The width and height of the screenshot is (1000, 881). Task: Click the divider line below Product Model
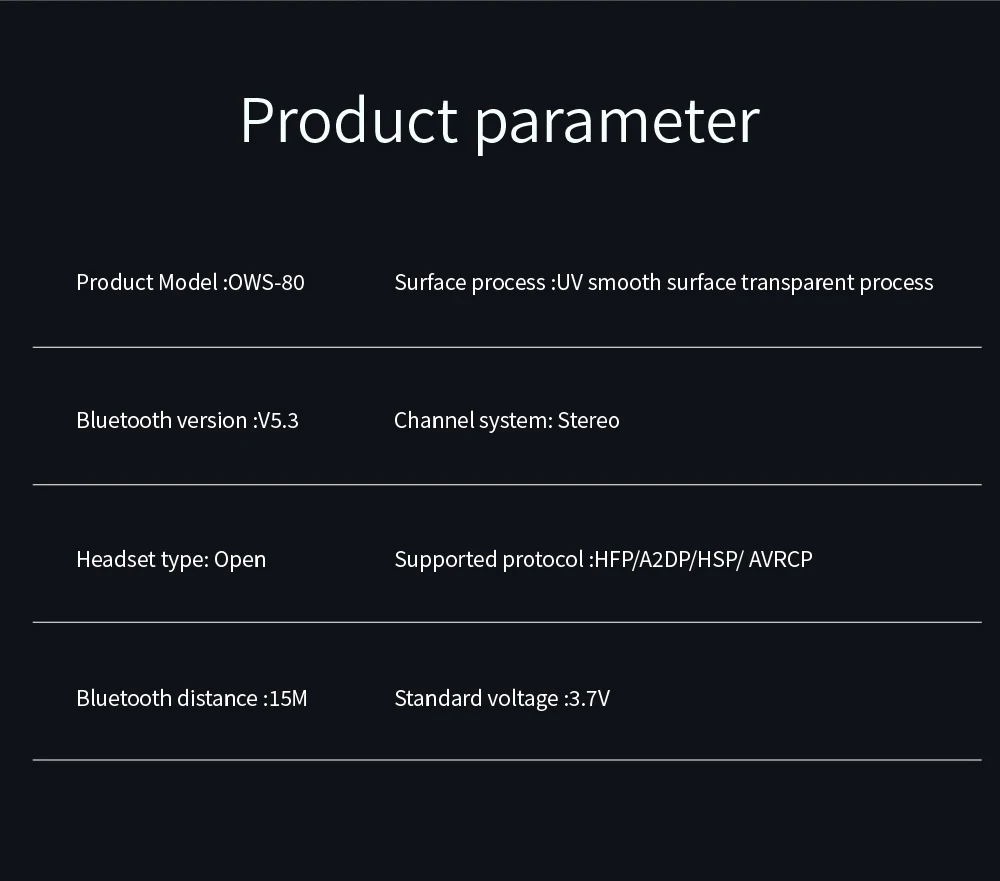click(507, 347)
